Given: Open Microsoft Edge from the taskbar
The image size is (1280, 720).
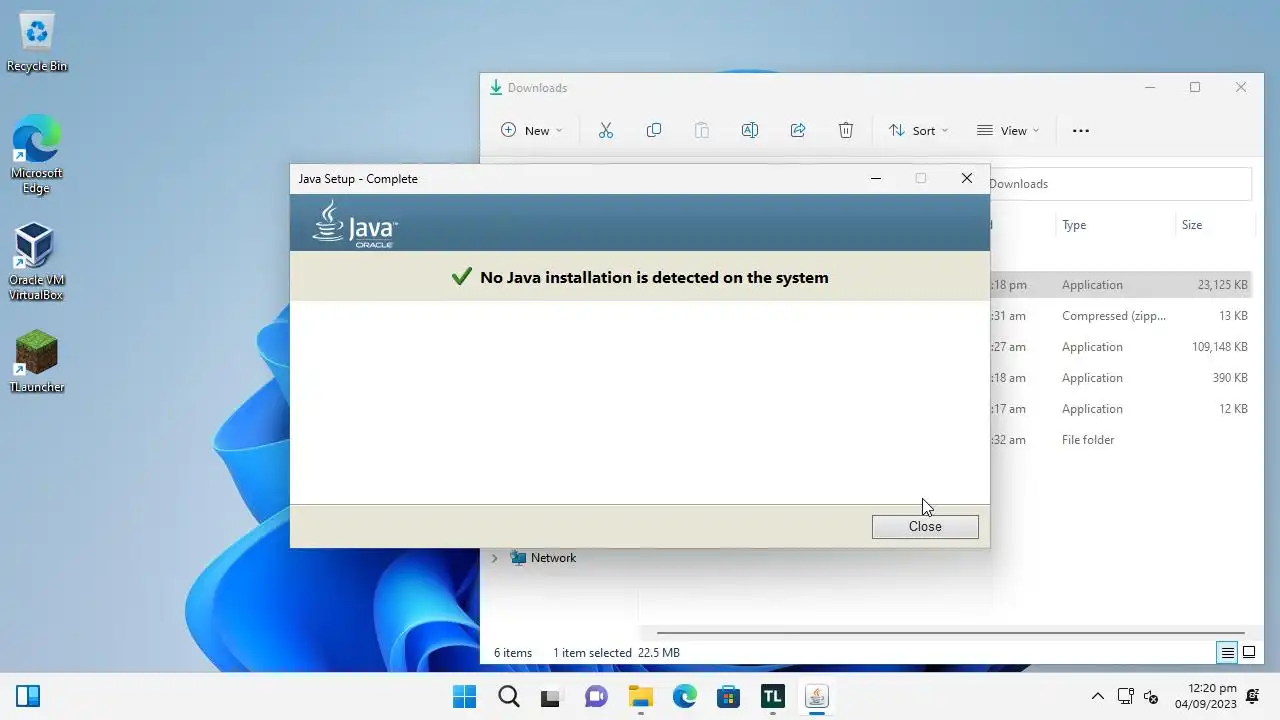Looking at the screenshot, I should (684, 696).
